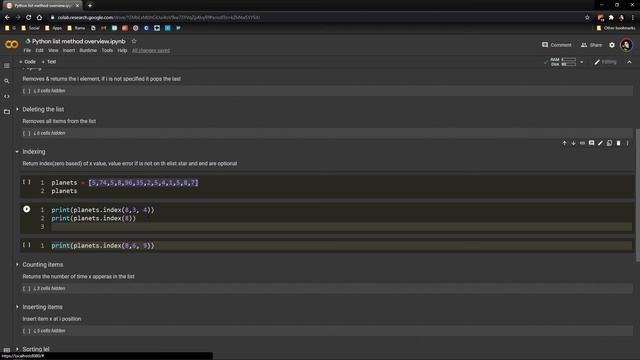The image size is (640, 360).
Task: Open the find and replace sidebar icon
Action: [x=7, y=81]
